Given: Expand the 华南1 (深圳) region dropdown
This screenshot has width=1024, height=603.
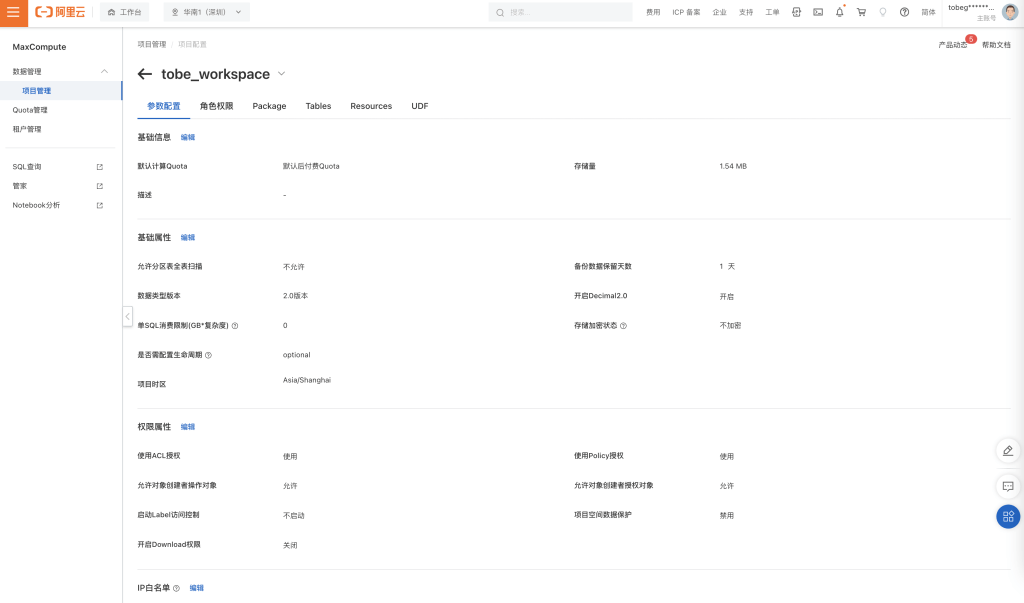Looking at the screenshot, I should tap(206, 12).
